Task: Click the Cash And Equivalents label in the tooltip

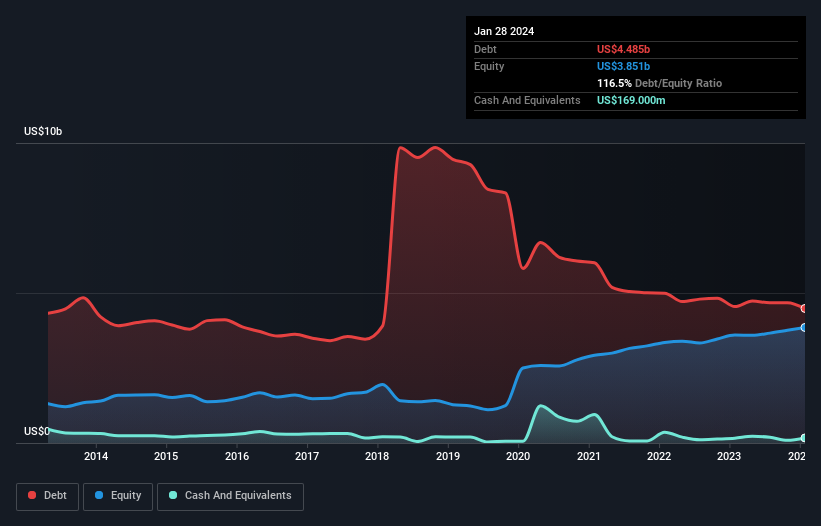Action: 527,100
